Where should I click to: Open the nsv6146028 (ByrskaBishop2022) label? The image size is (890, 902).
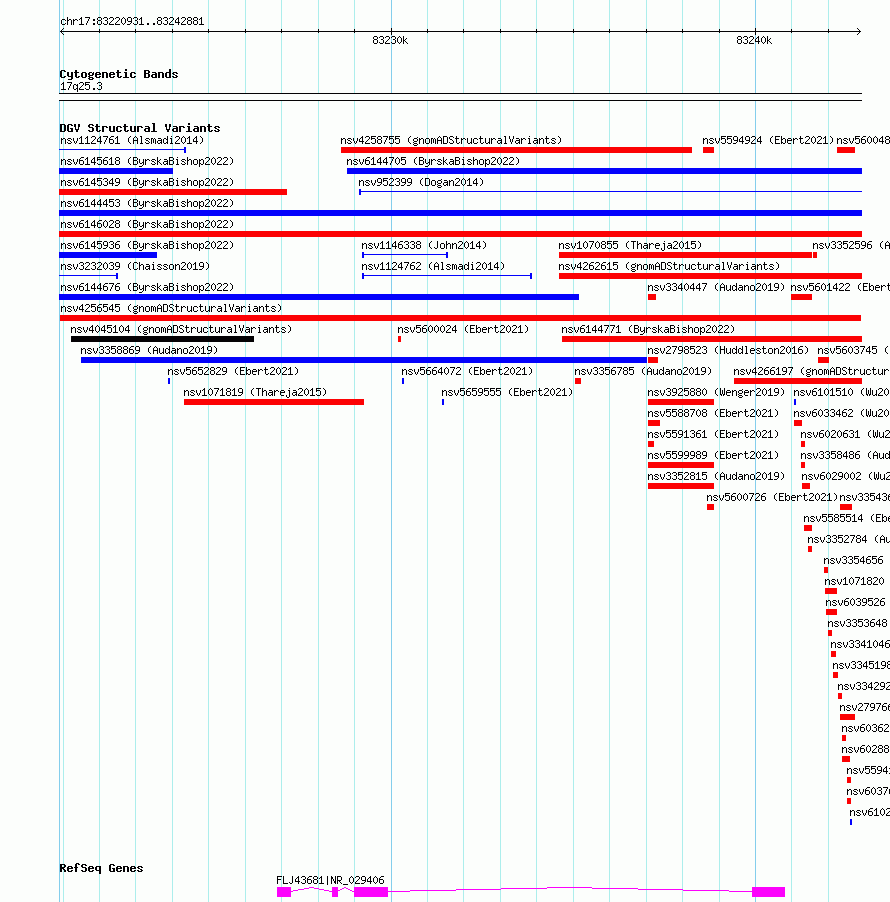[x=147, y=224]
